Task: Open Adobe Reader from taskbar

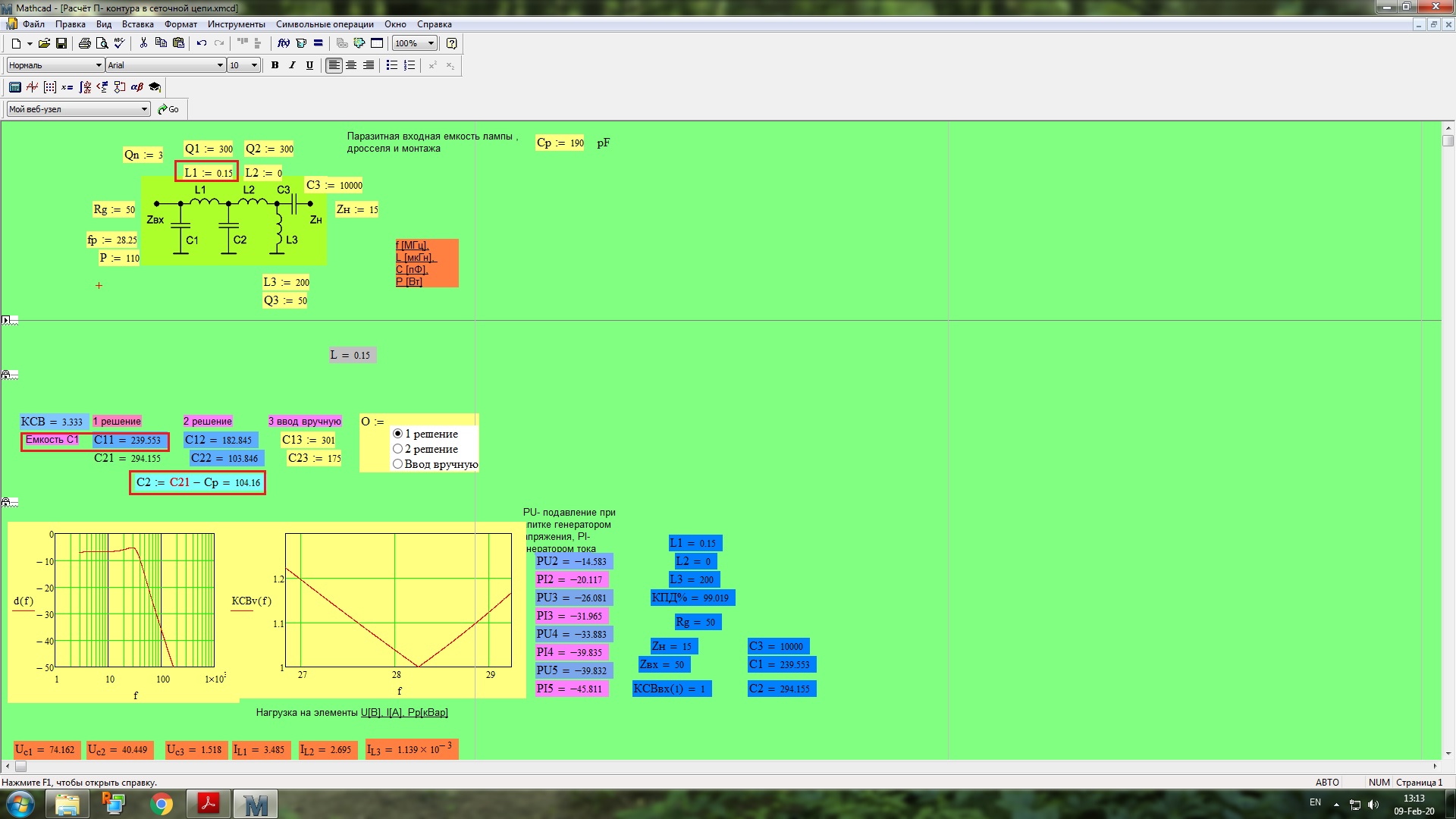Action: [209, 804]
